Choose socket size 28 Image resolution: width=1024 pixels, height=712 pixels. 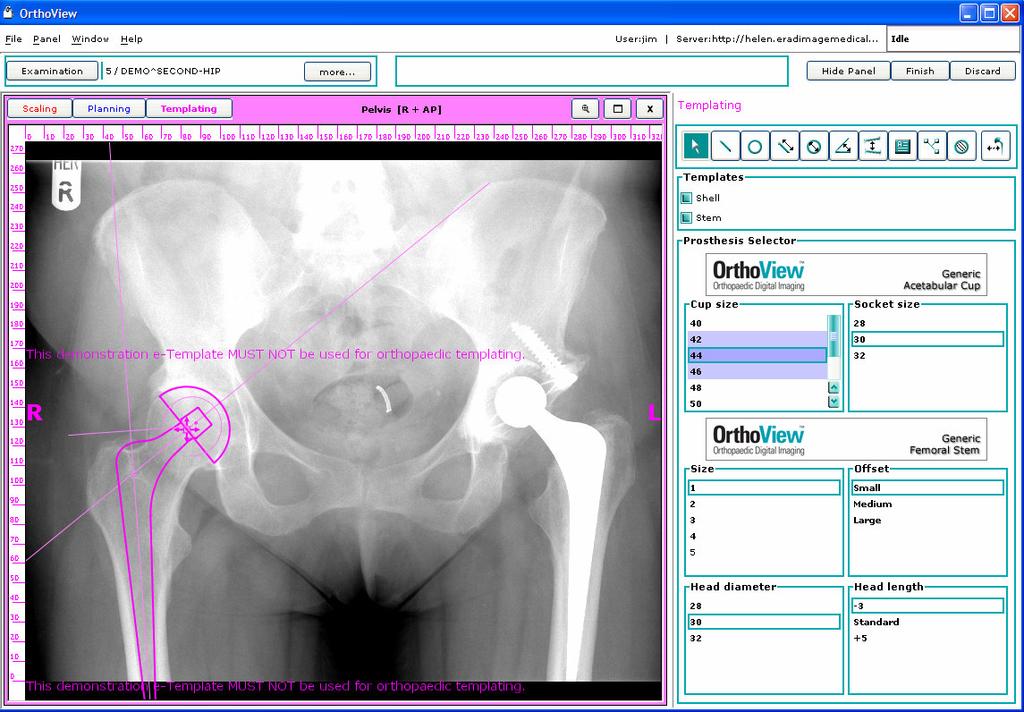pos(927,323)
